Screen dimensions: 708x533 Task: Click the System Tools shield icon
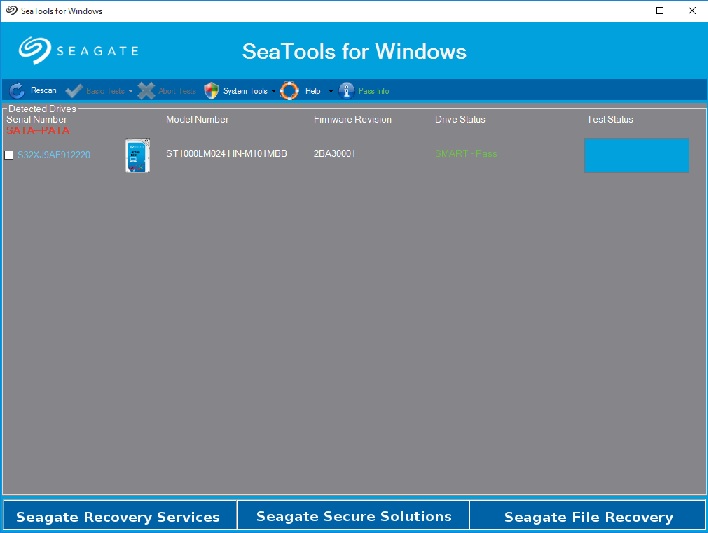coord(211,91)
